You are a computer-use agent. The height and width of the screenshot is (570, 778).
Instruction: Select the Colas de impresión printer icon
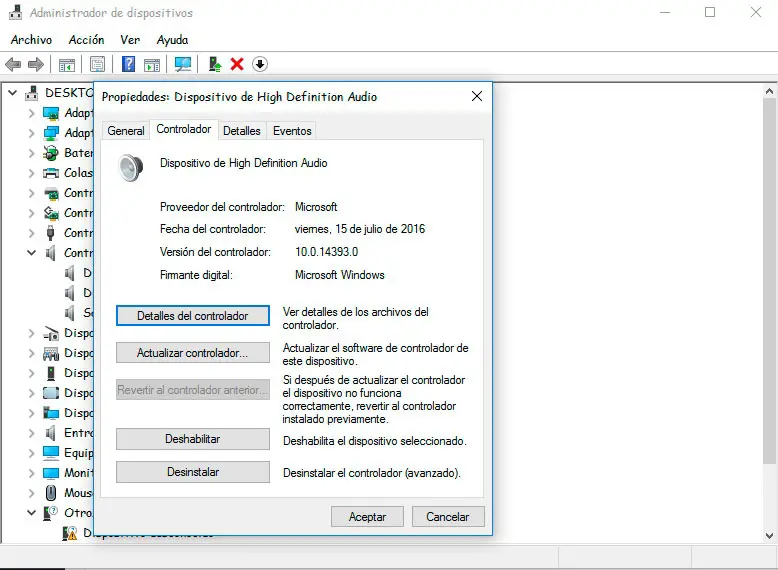click(x=50, y=173)
